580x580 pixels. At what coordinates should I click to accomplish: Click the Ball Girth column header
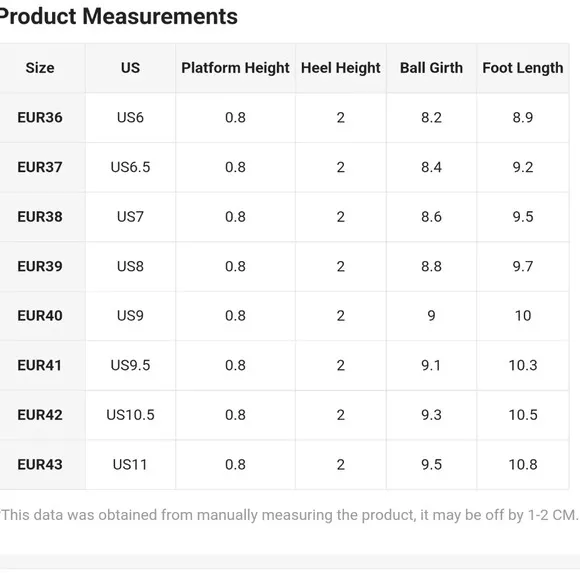pos(431,68)
